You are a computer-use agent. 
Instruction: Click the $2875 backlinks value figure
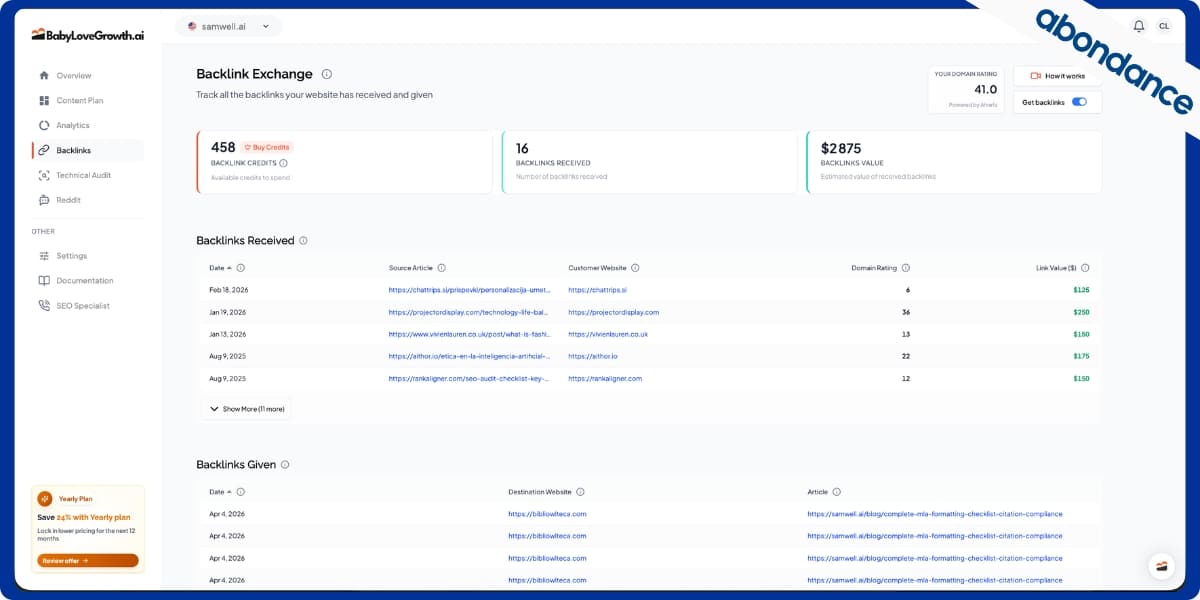pos(841,147)
